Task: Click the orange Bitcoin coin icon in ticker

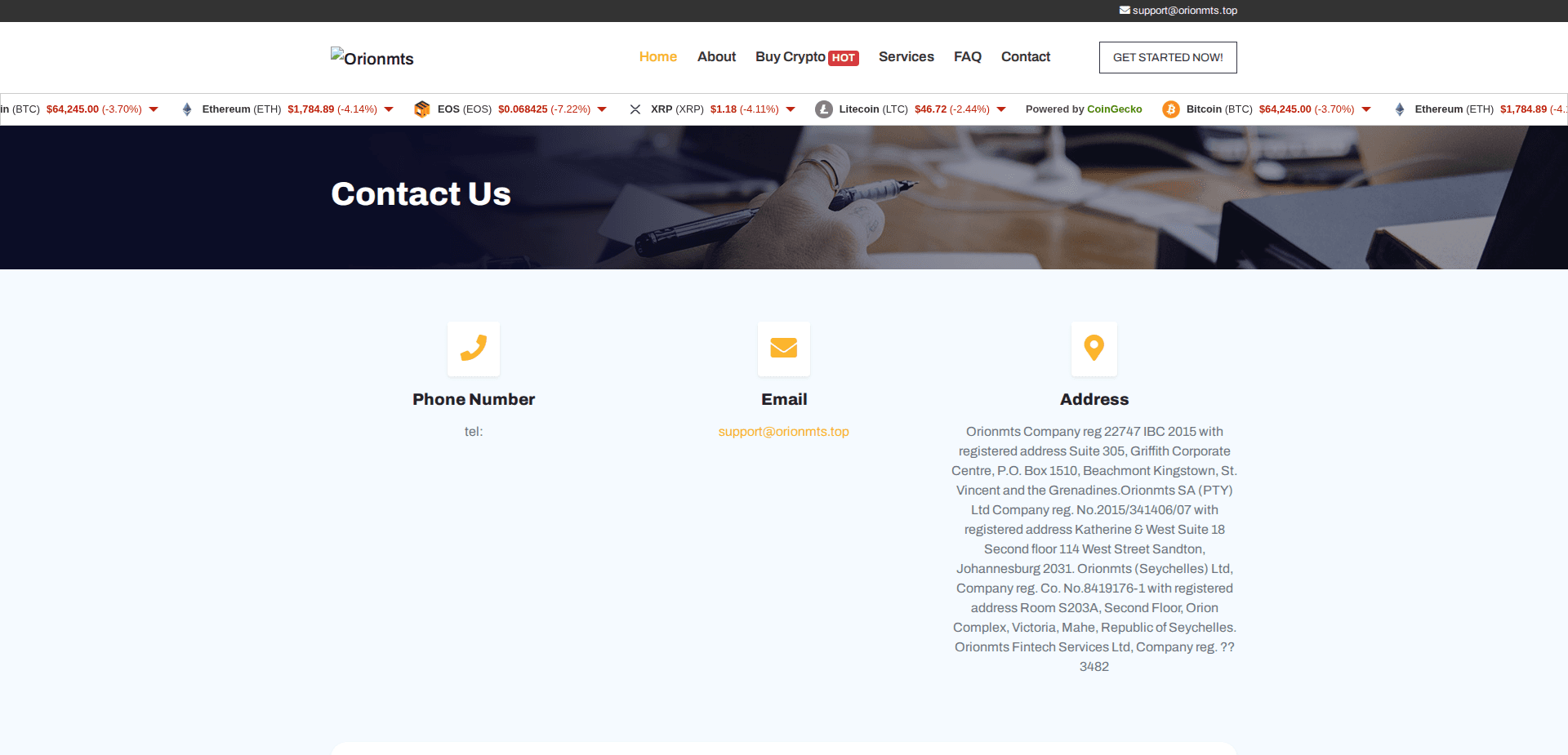Action: pos(1171,109)
